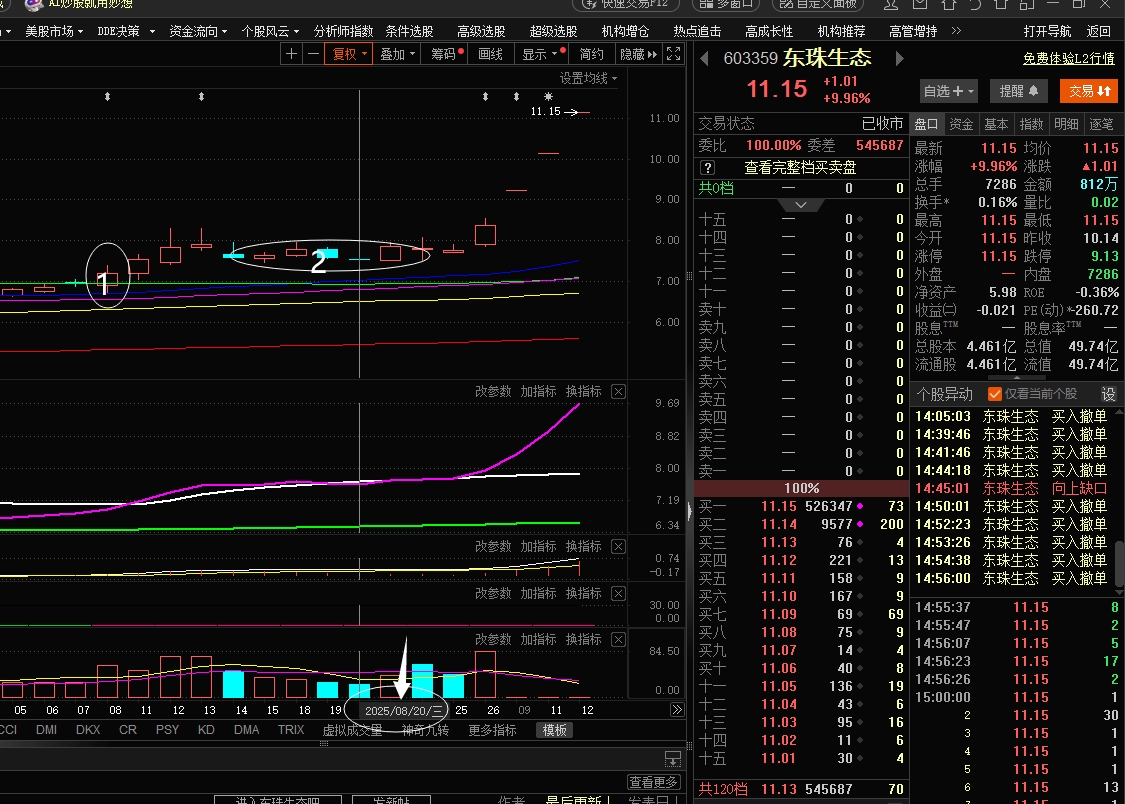Zoom out chart with minus button
The height and width of the screenshot is (804, 1125).
coord(314,54)
